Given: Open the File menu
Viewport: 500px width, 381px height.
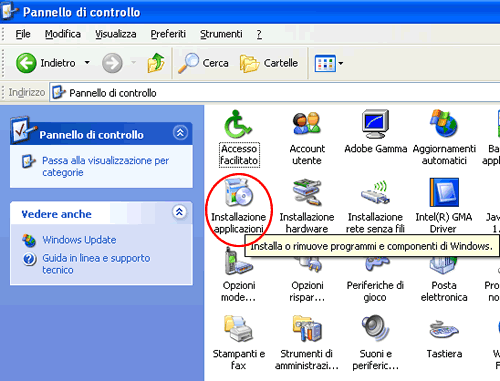Looking at the screenshot, I should pyautogui.click(x=23, y=34).
